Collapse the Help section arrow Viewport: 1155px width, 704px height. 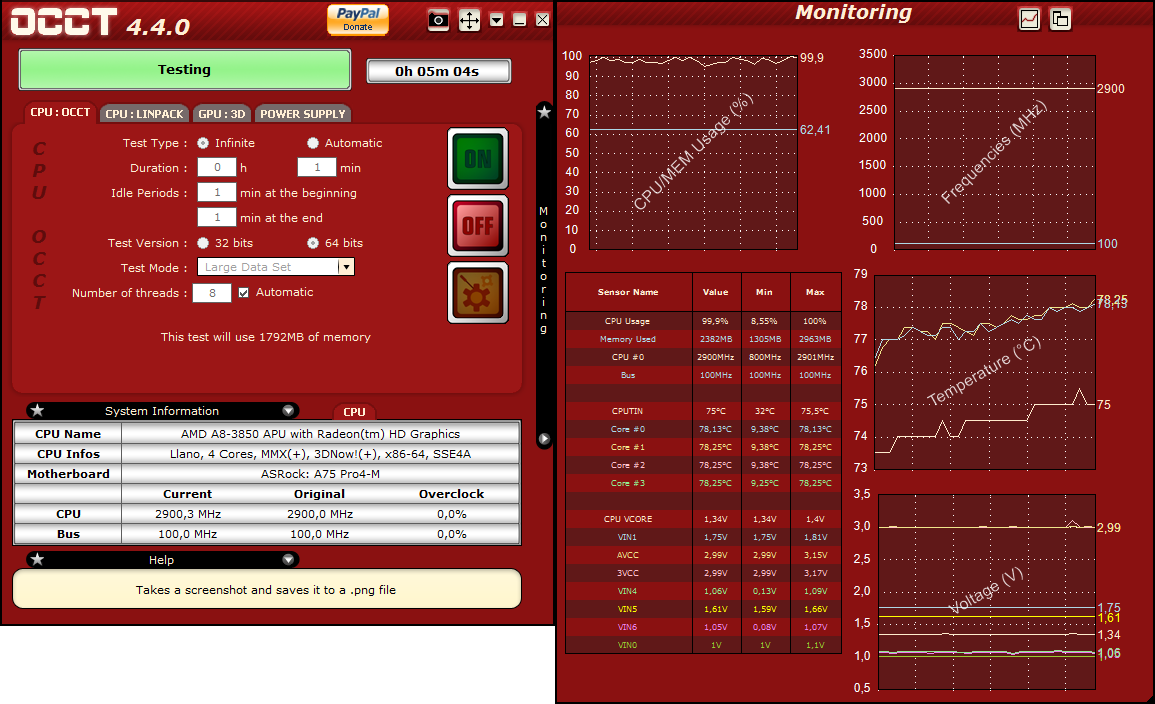point(288,560)
